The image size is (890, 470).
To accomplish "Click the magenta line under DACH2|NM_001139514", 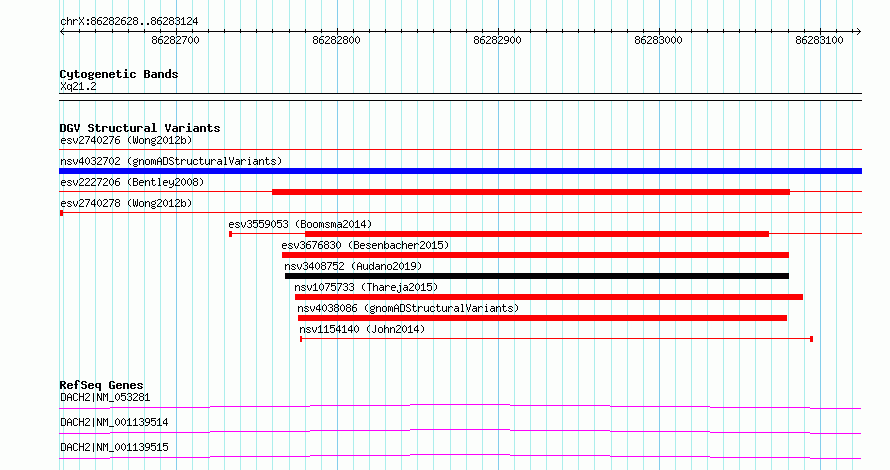I will click(x=460, y=431).
